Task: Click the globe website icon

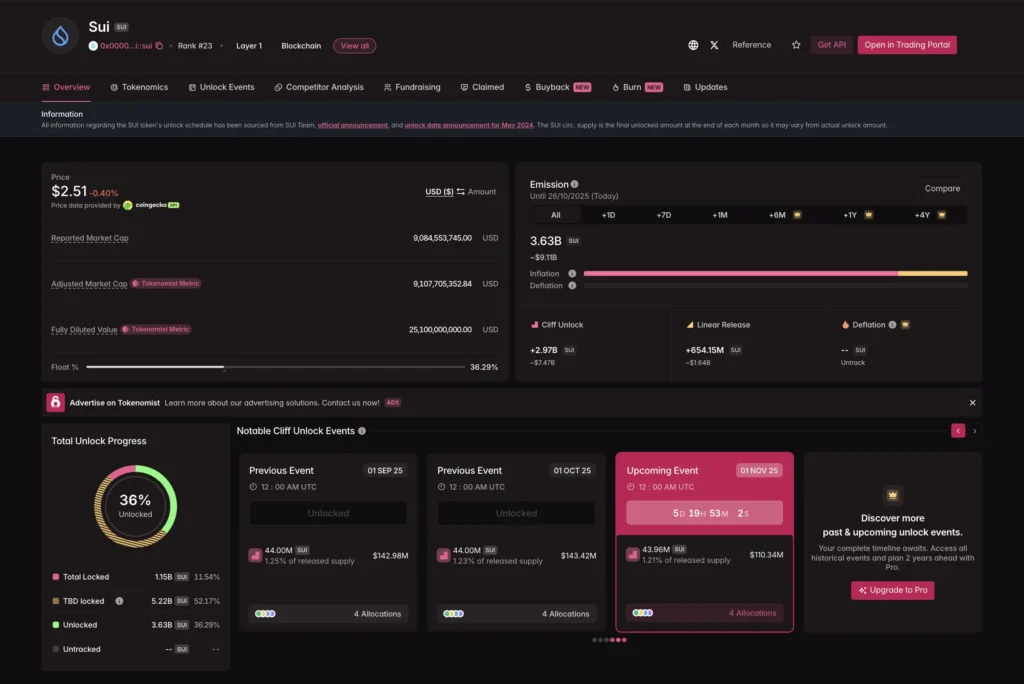Action: [x=693, y=45]
